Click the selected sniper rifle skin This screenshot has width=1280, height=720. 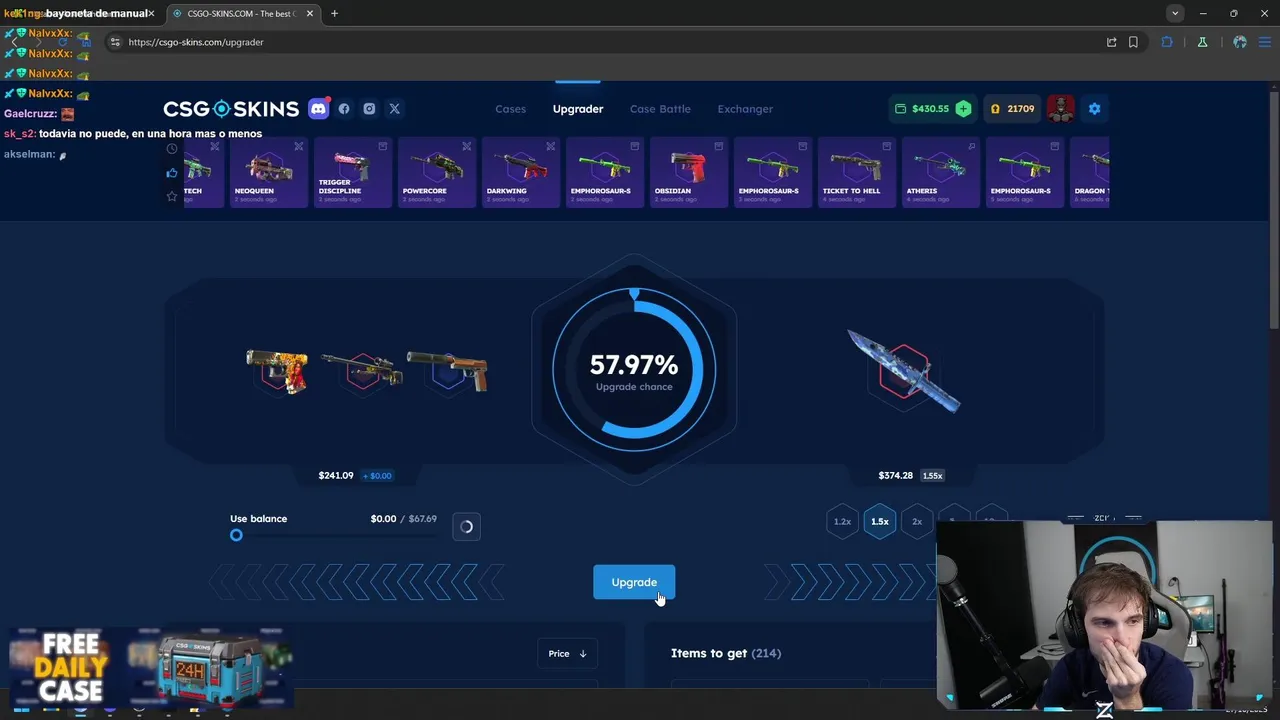pos(362,370)
